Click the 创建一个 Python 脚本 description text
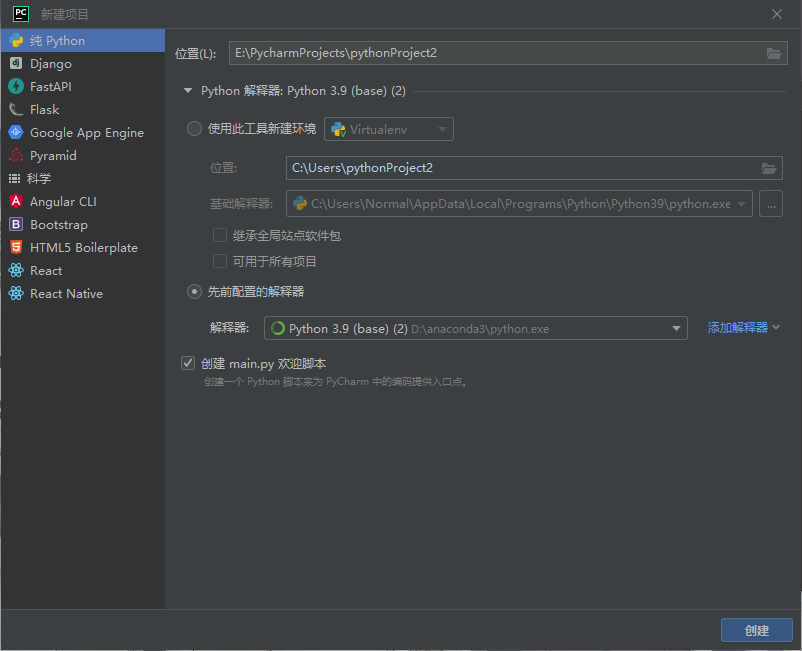 click(336, 381)
